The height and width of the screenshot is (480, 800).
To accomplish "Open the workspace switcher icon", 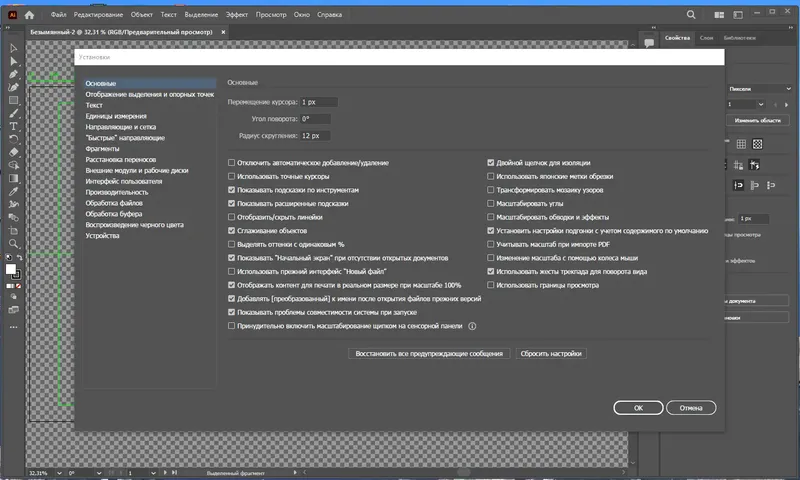I will tap(738, 15).
